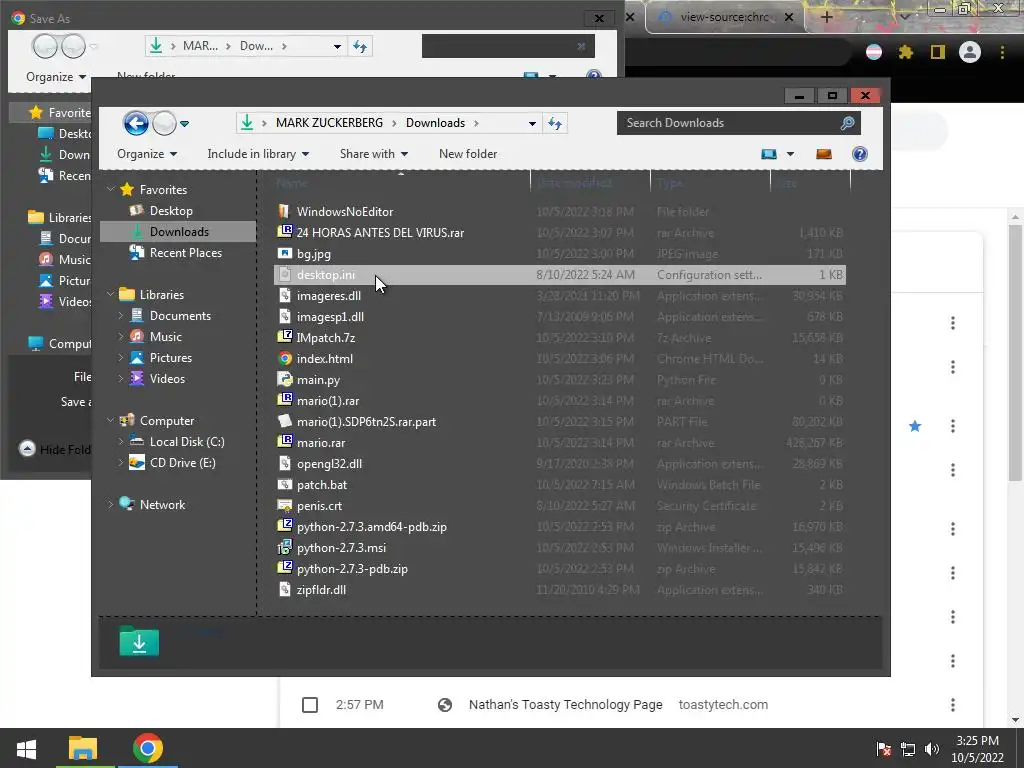Image resolution: width=1024 pixels, height=768 pixels.
Task: Select the imageres.dll file icon
Action: 284,296
